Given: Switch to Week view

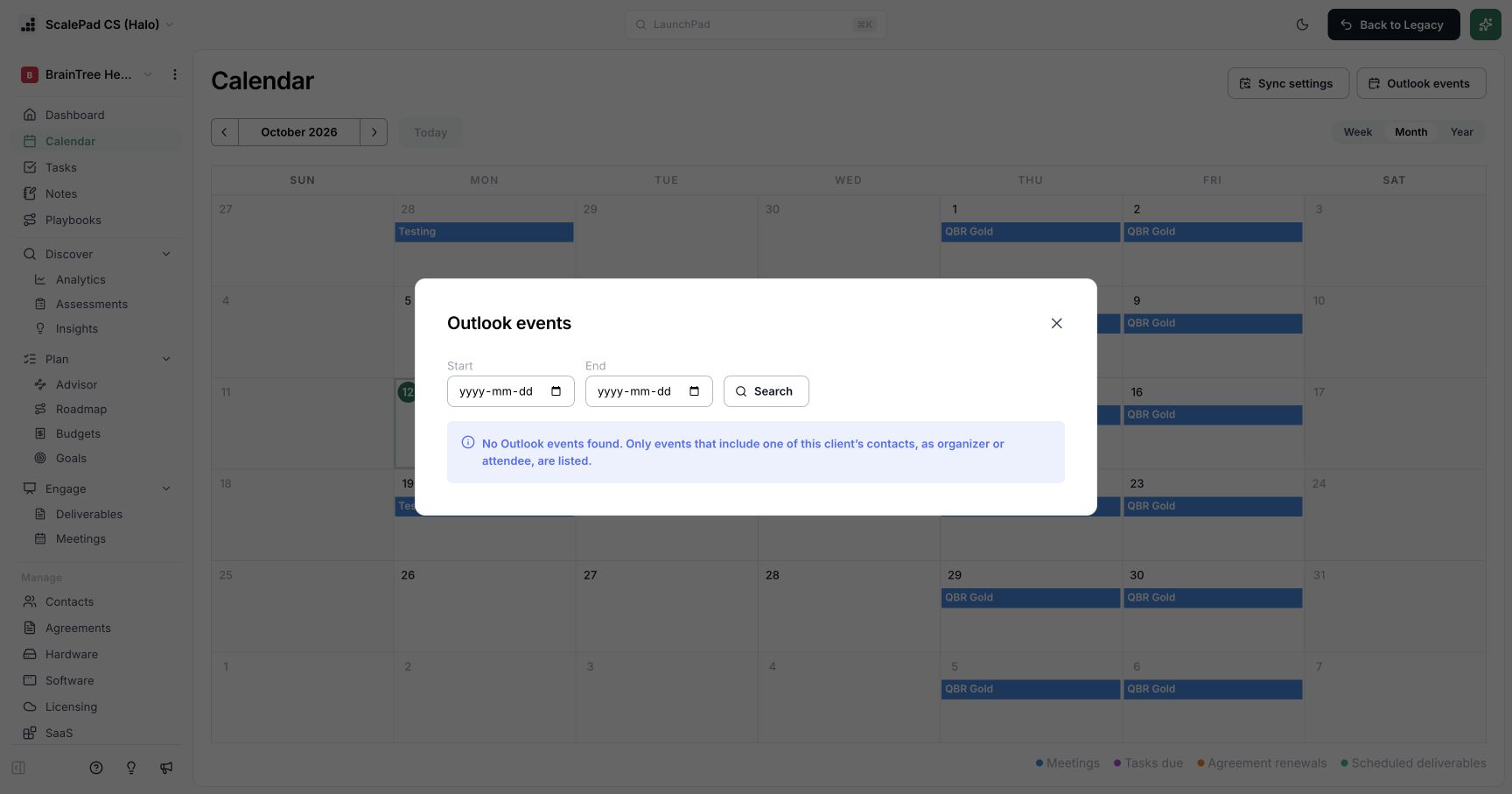Looking at the screenshot, I should click(x=1357, y=132).
